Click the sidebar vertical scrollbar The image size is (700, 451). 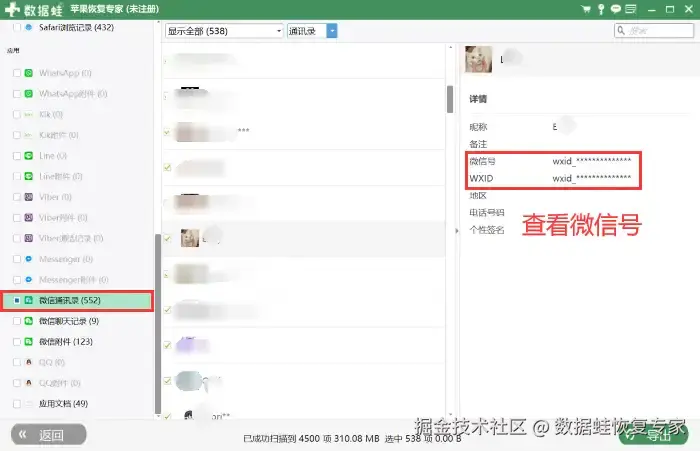(158, 324)
